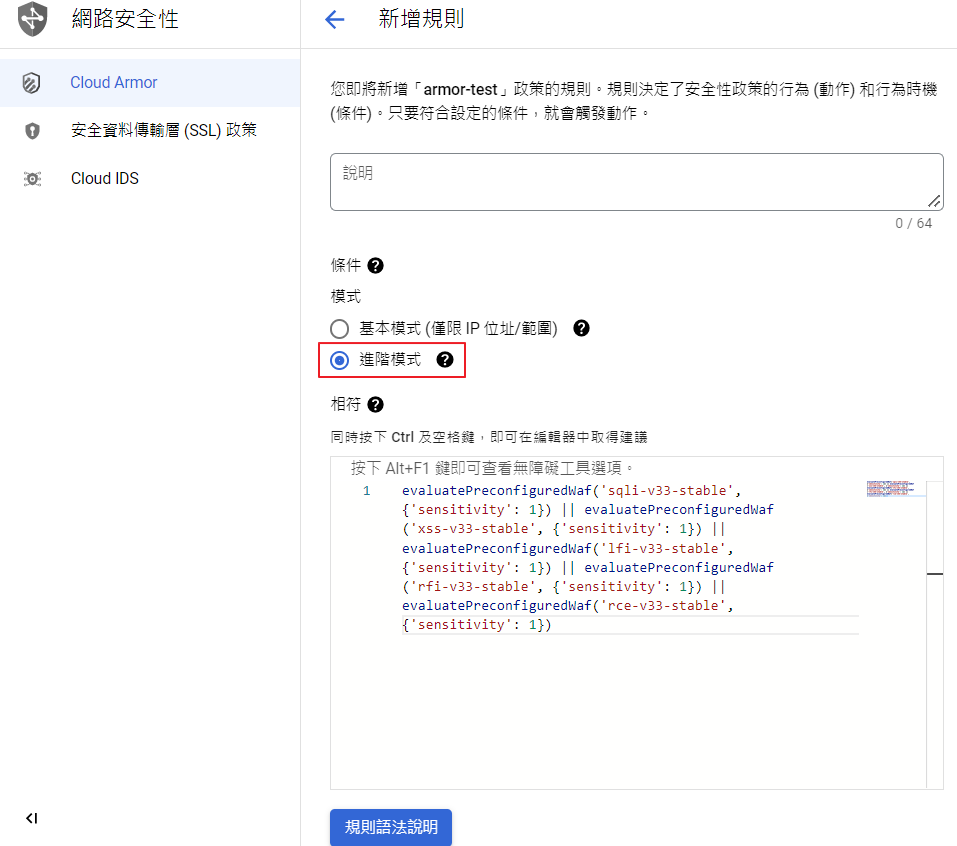Click the help icon beside 基本模式
957x846 pixels.
(581, 328)
